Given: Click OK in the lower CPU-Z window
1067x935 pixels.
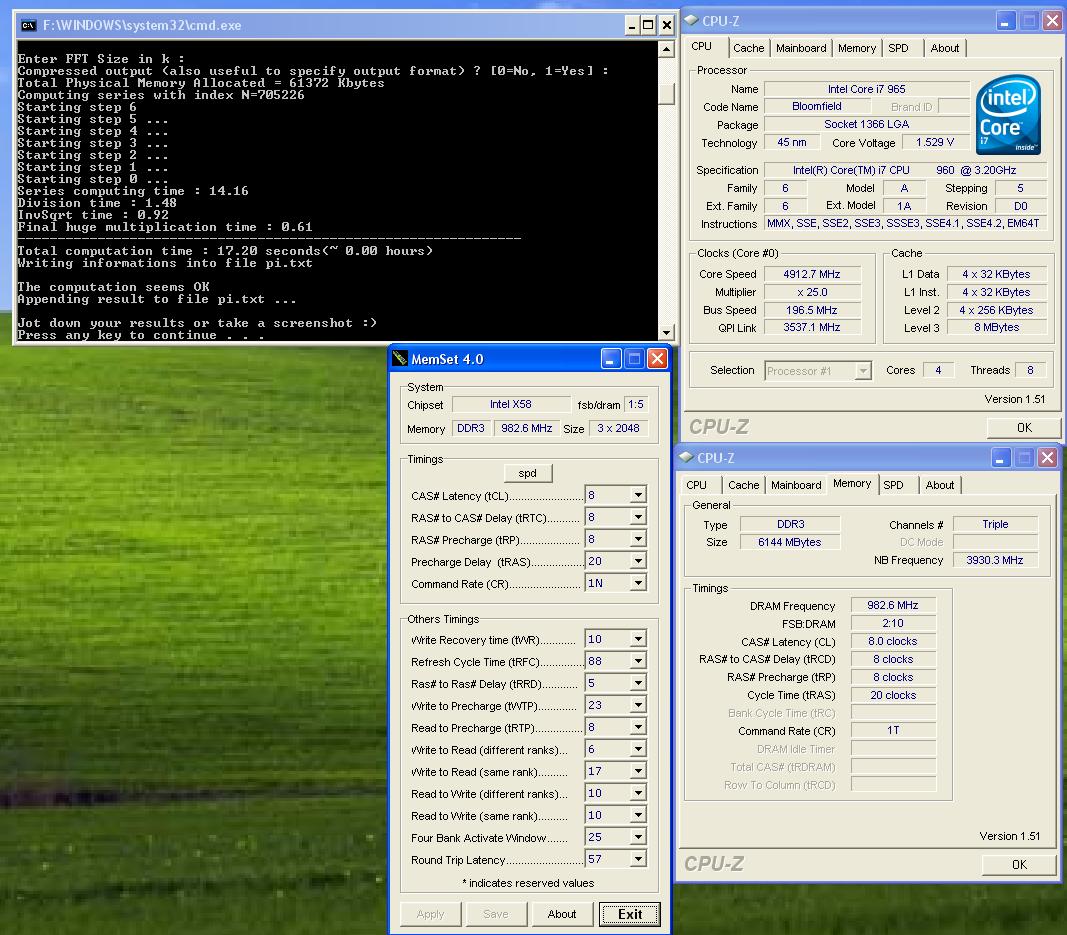Looking at the screenshot, I should (1019, 864).
